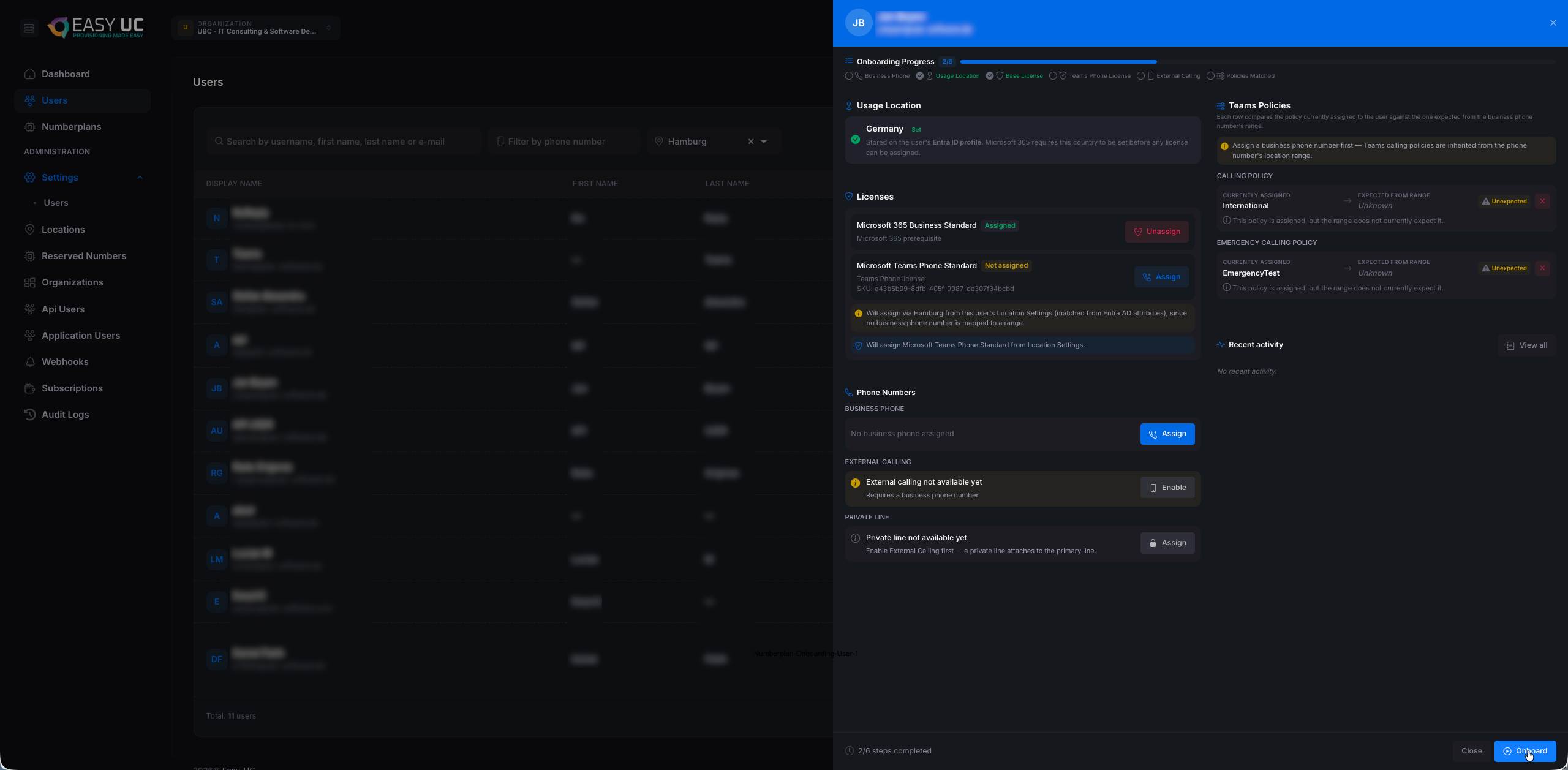
Task: Focus the Filter by phone number field
Action: 563,142
